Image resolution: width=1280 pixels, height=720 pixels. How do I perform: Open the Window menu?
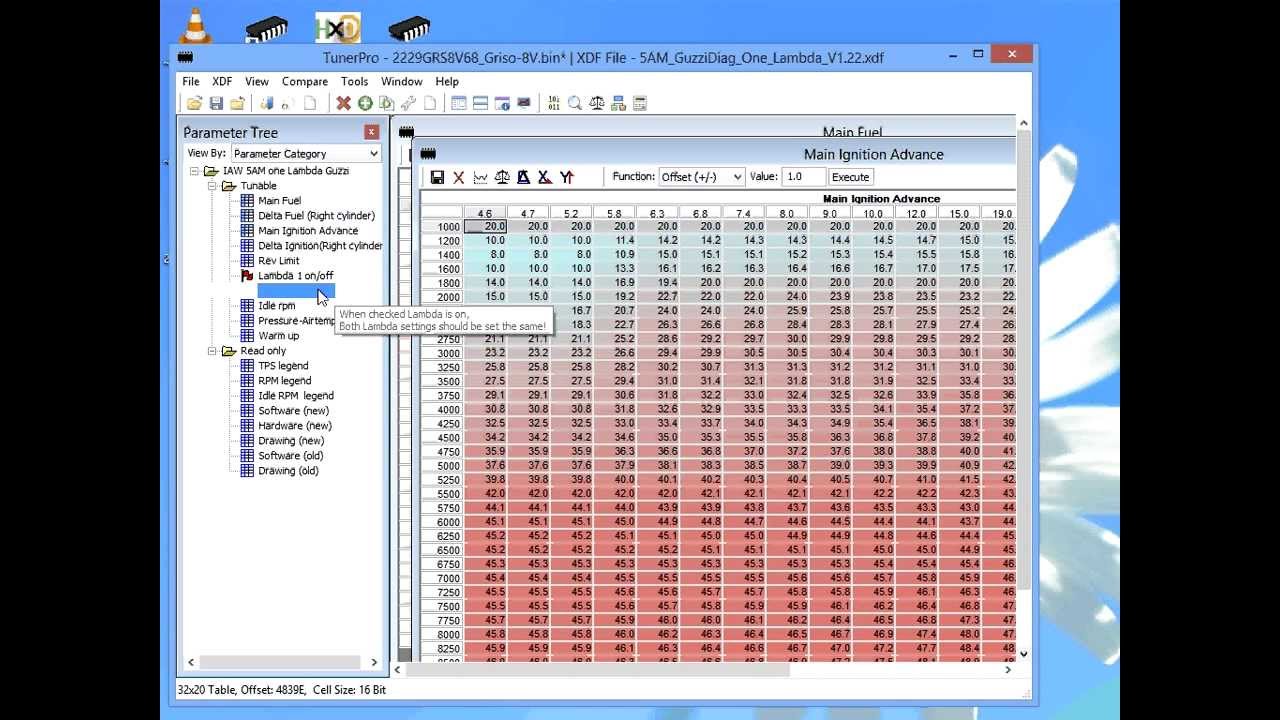tap(401, 81)
